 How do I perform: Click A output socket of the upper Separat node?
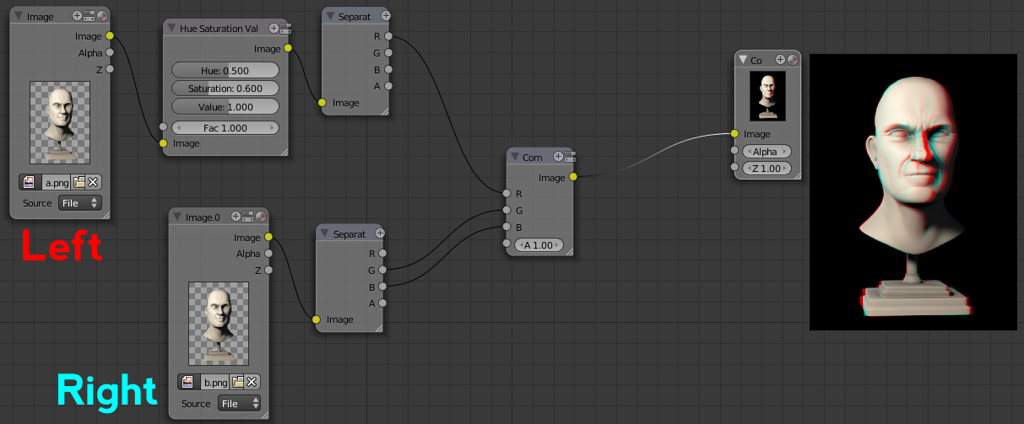click(389, 86)
